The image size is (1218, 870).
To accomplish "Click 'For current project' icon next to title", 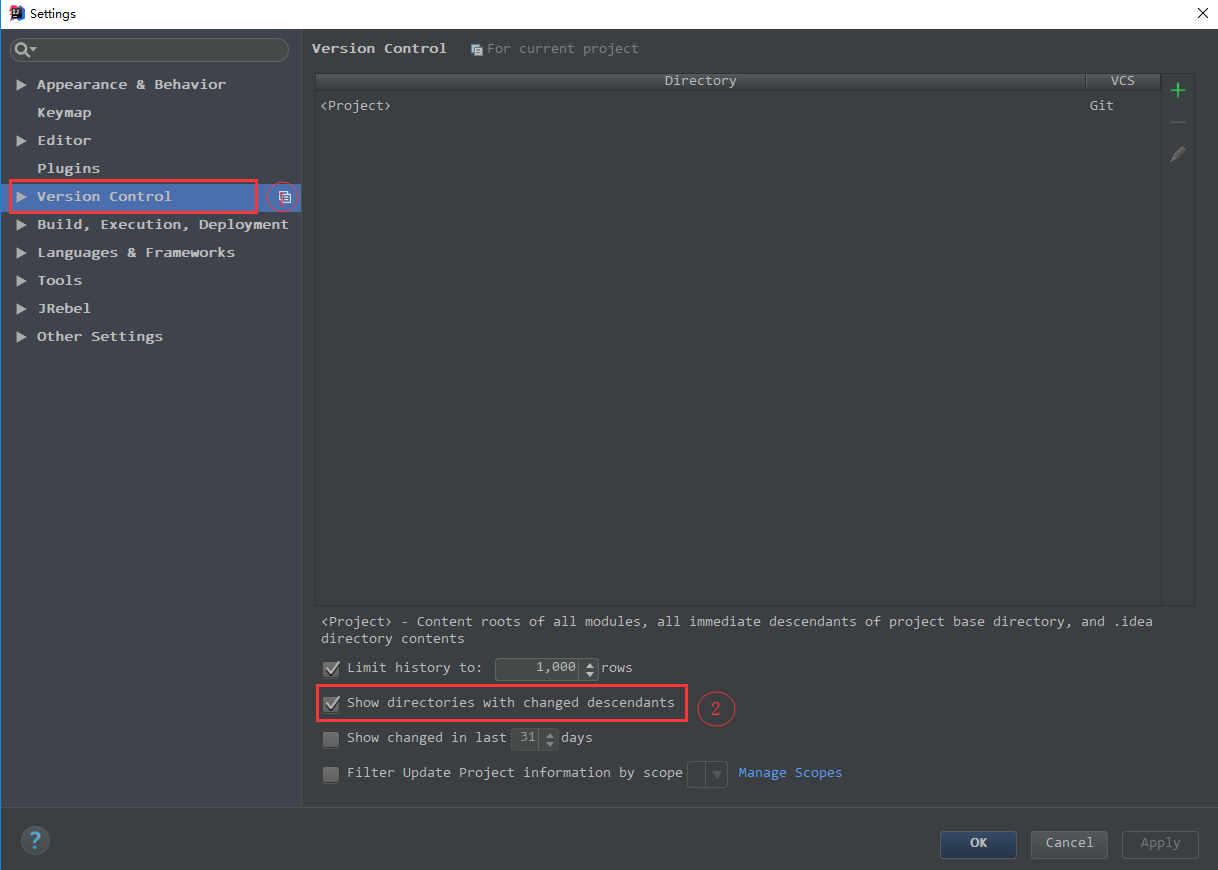I will [477, 48].
